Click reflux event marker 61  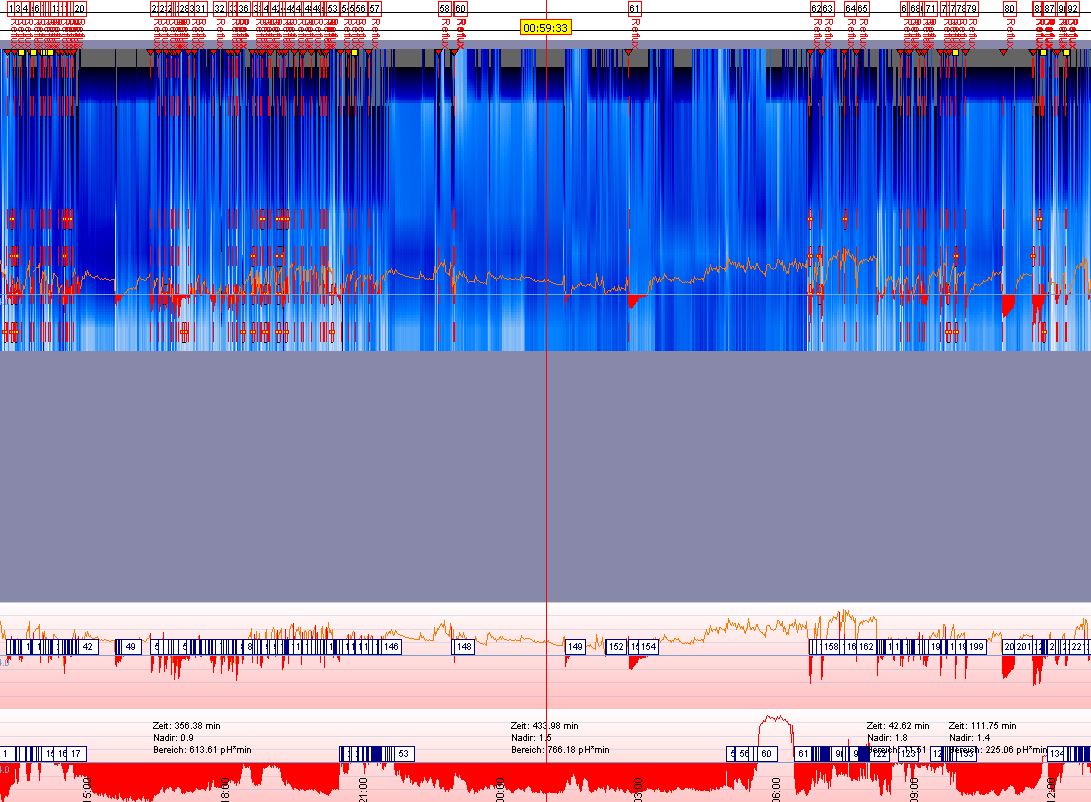tap(634, 8)
